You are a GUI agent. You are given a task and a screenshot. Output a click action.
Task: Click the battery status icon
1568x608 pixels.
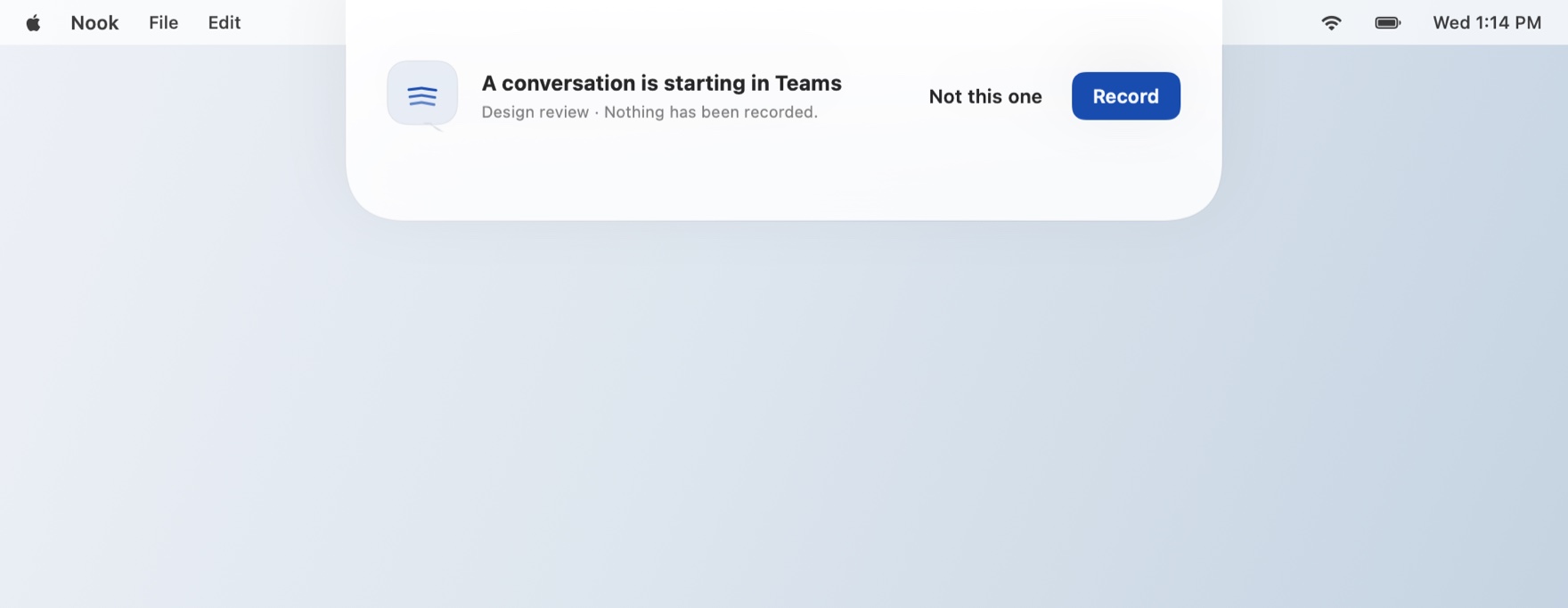point(1388,22)
